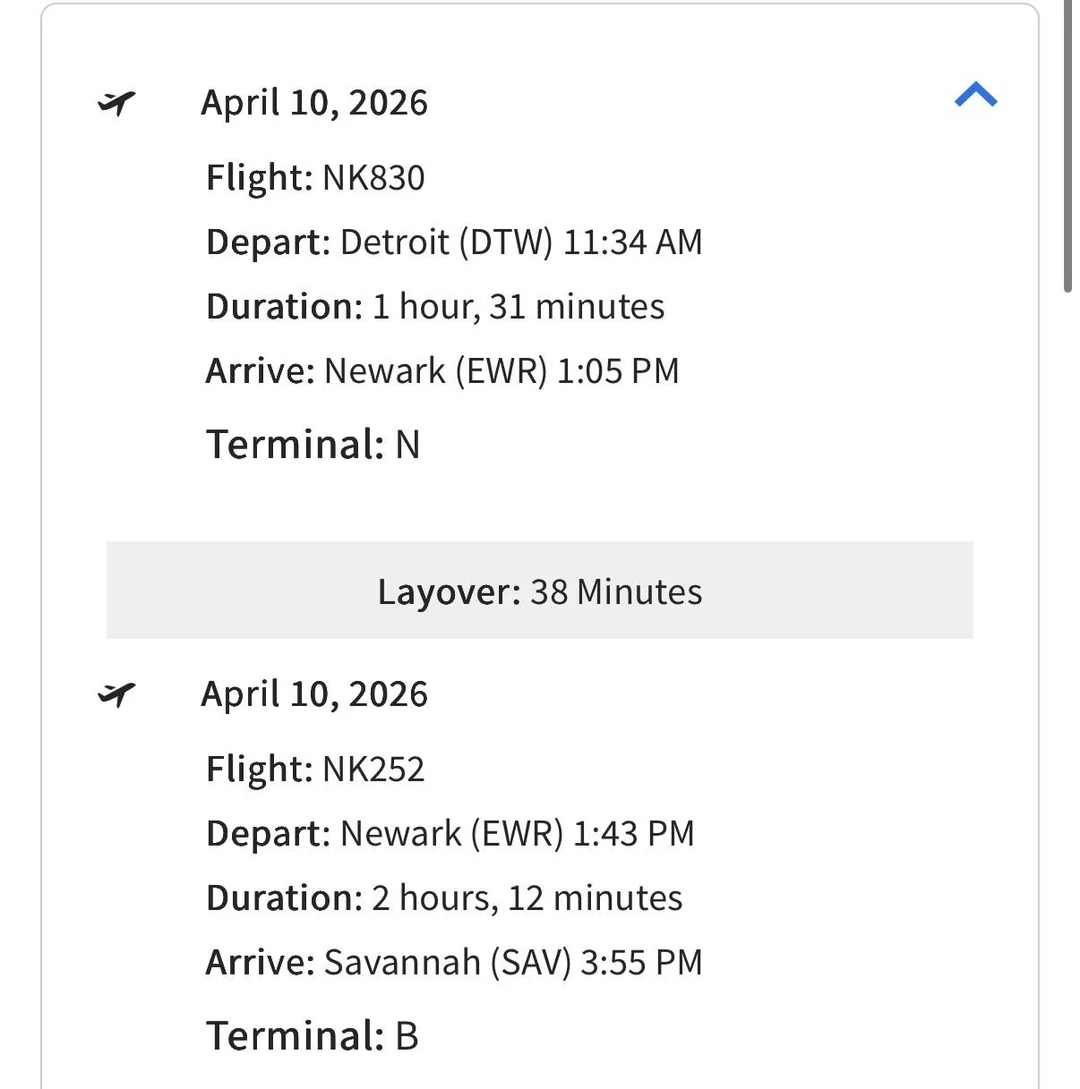This screenshot has width=1080, height=1089.
Task: Click the Depart label of flight NK252
Action: [x=266, y=833]
